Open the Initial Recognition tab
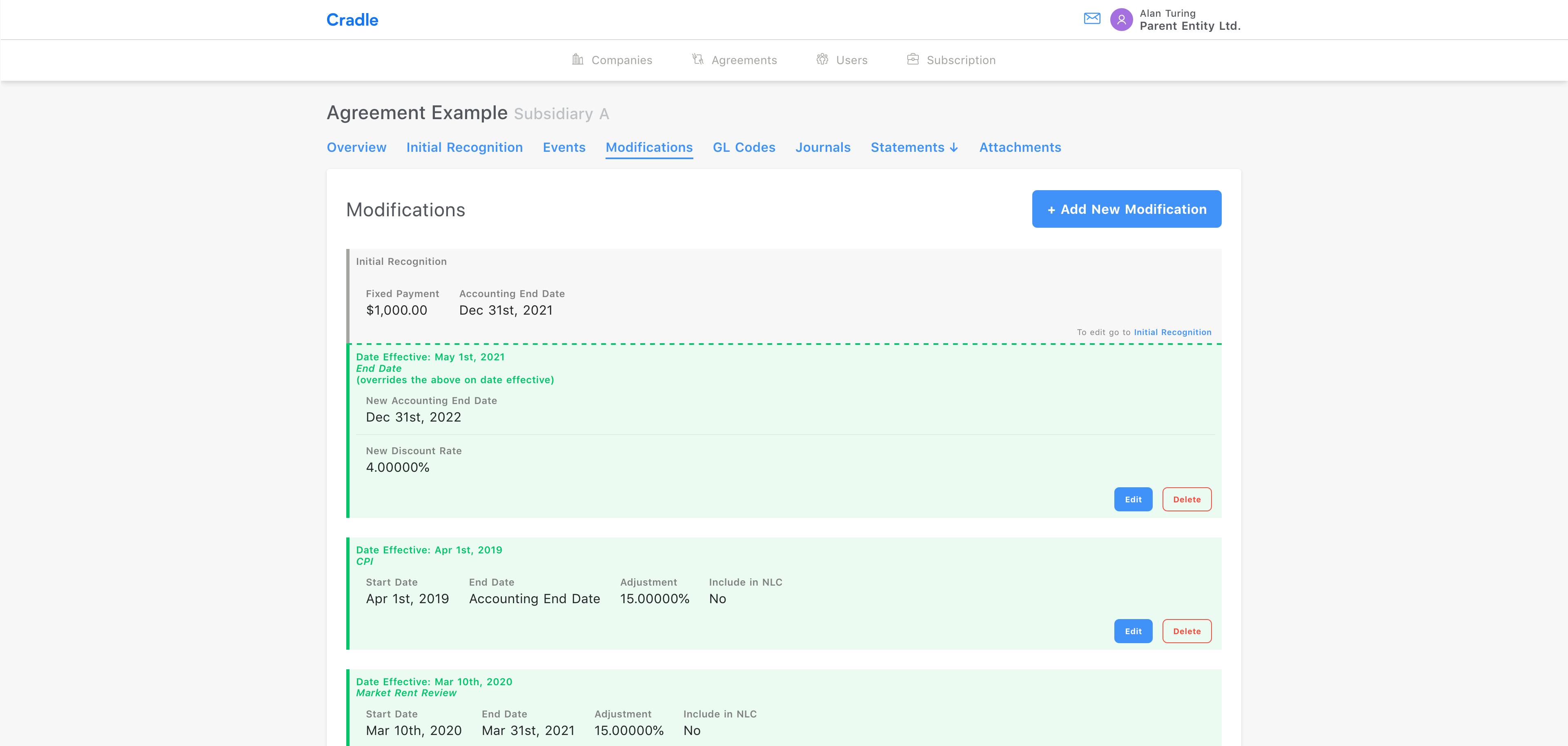The height and width of the screenshot is (746, 1568). pos(464,147)
